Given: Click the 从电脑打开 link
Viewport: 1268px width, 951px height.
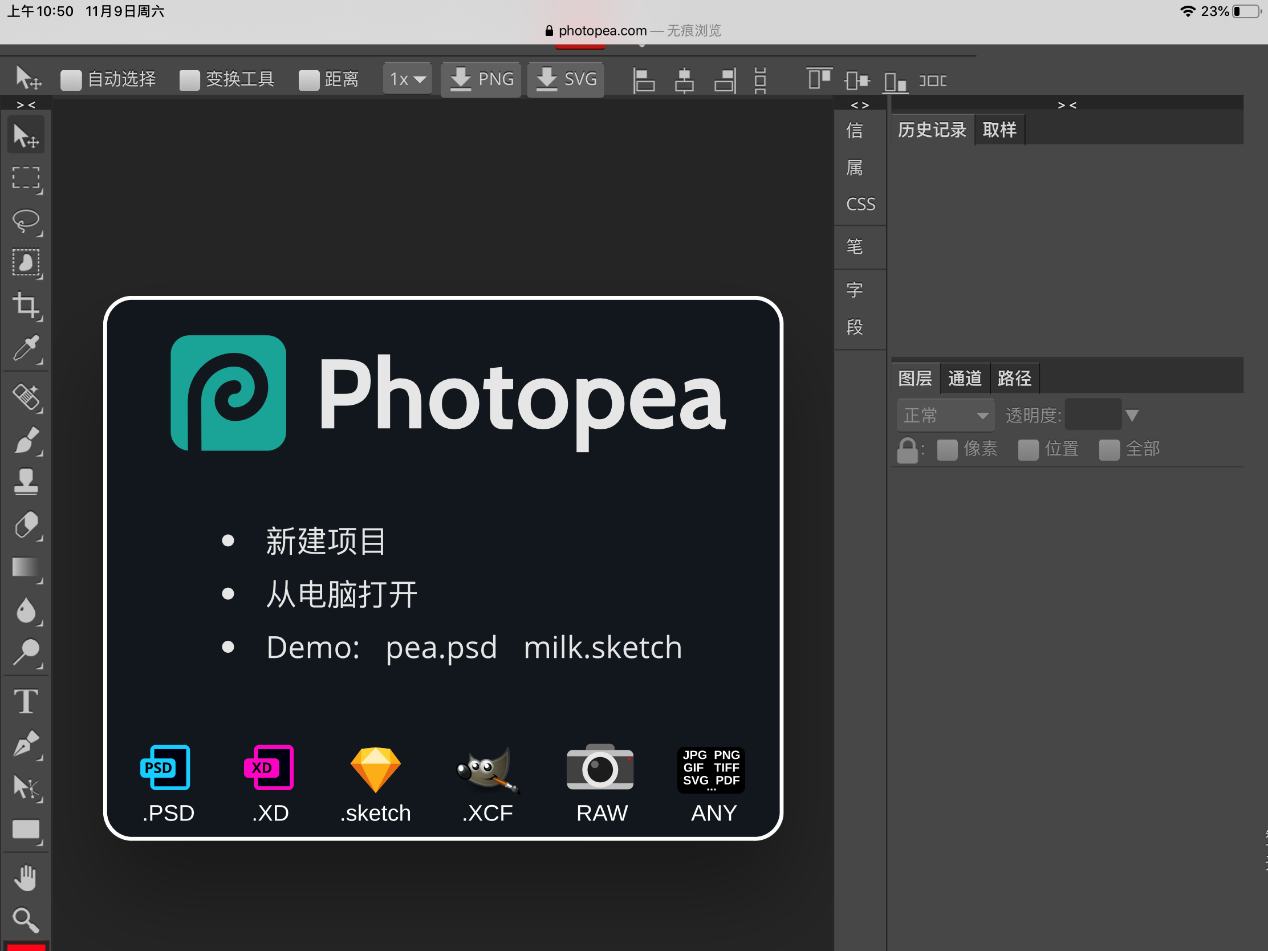Looking at the screenshot, I should click(x=341, y=595).
